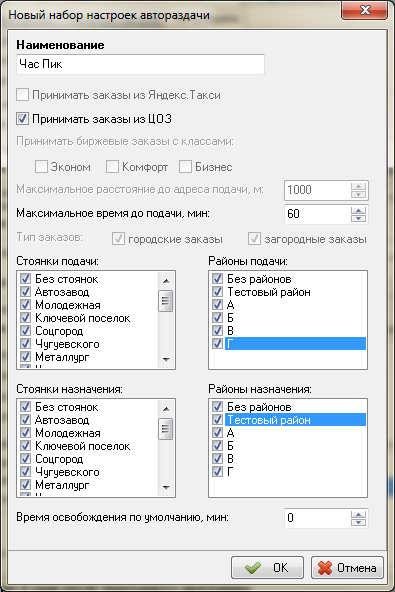Screen dimensions: 395x592
Task: Uncheck Тестовый район in Районы подачи
Action: [x=217, y=292]
